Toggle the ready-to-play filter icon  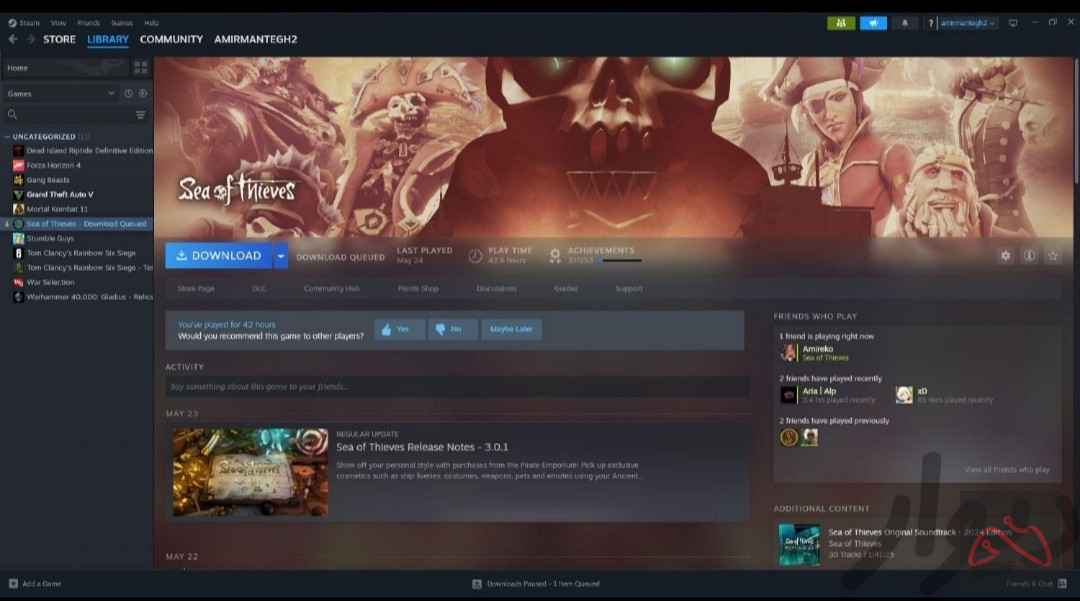(x=143, y=94)
